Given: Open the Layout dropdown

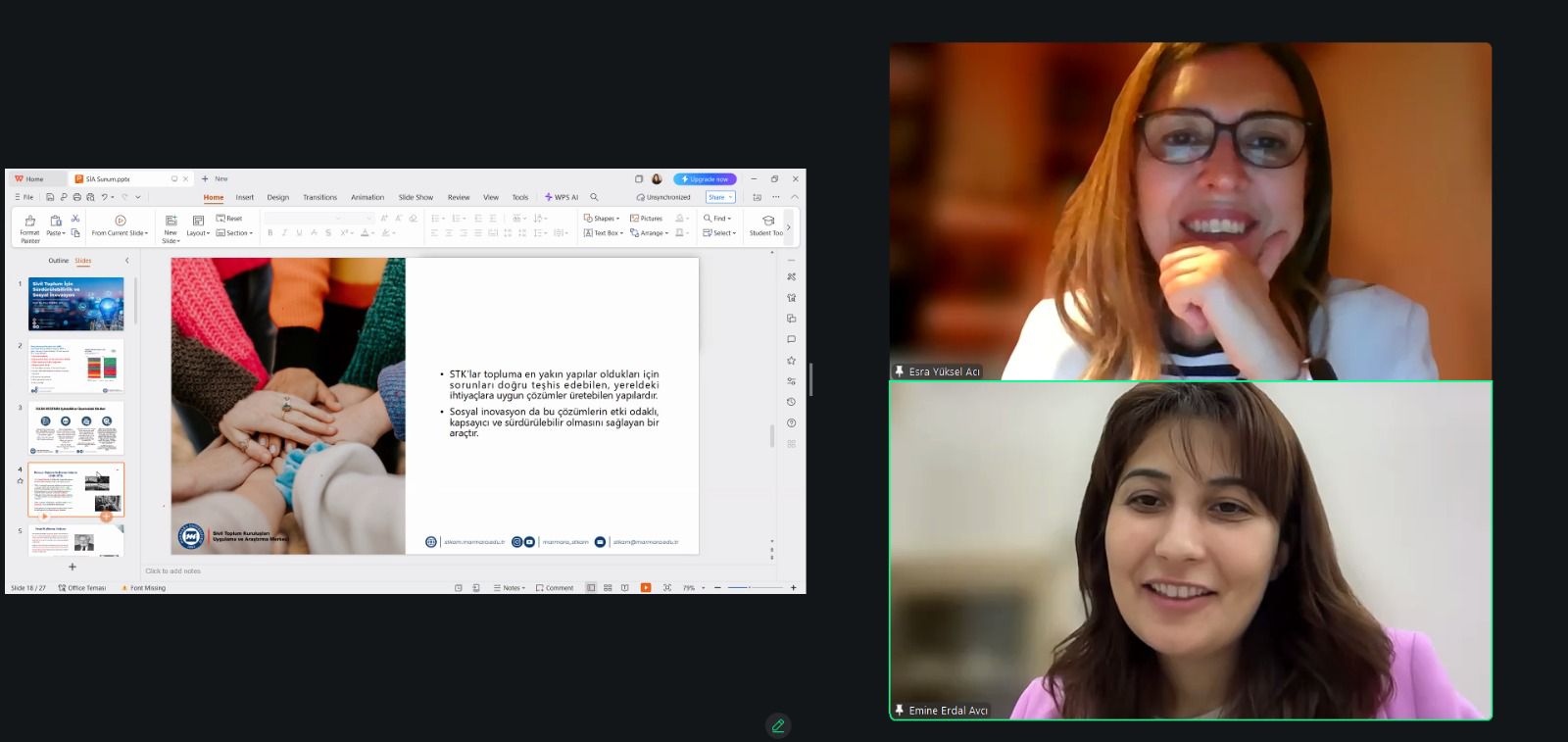Looking at the screenshot, I should point(198,225).
